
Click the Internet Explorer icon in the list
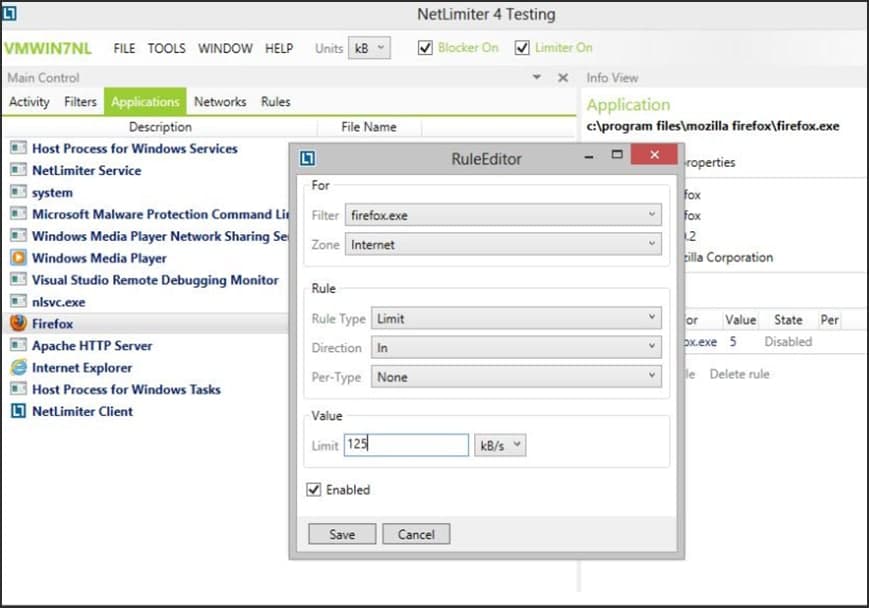[x=18, y=368]
